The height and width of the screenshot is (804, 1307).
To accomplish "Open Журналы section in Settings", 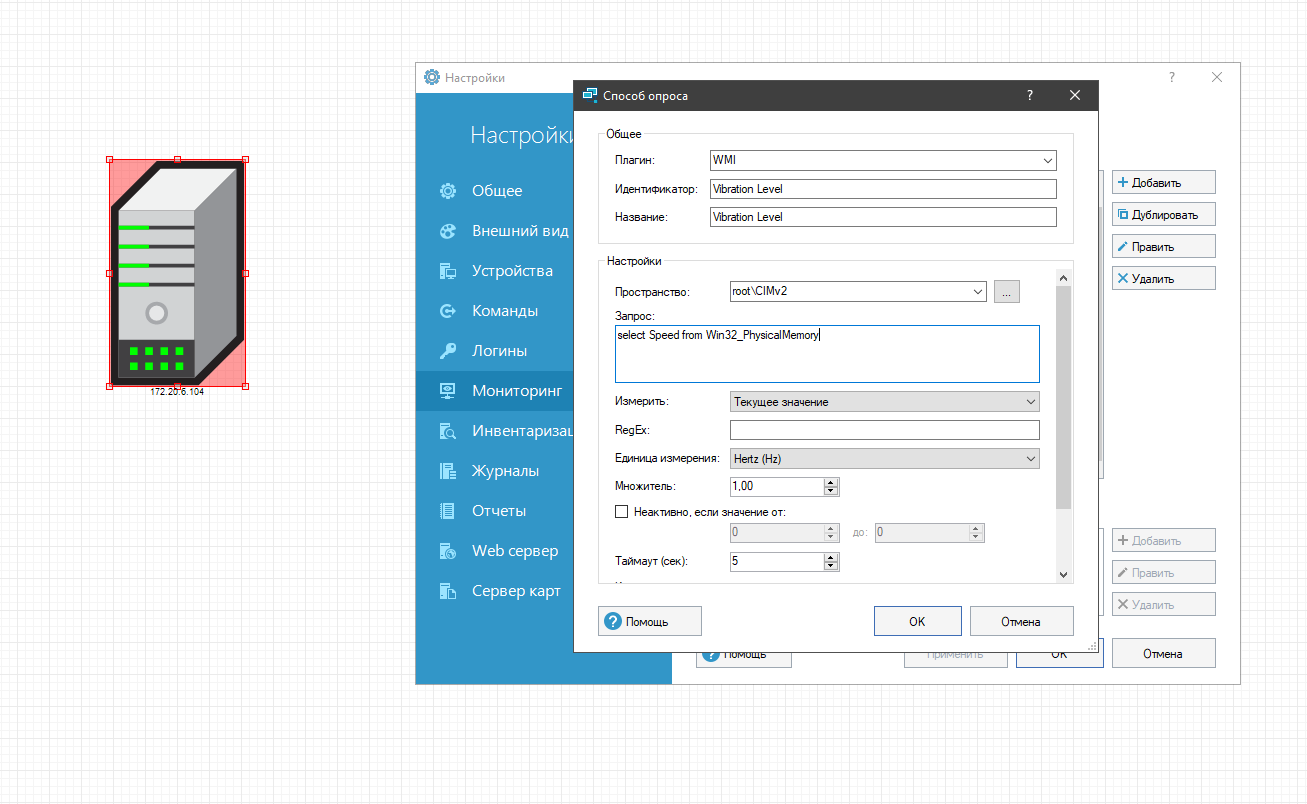I will tap(505, 471).
